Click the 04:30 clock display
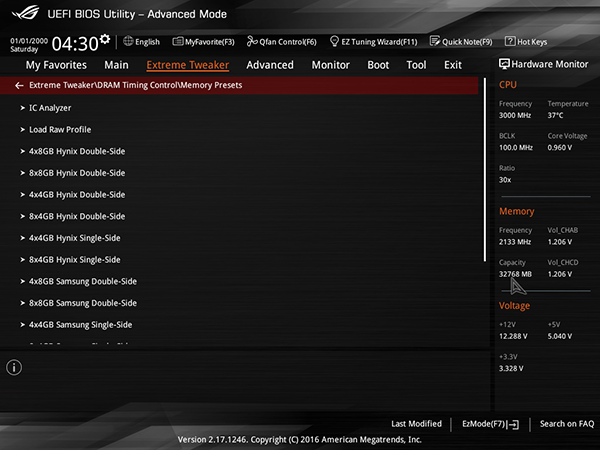Viewport: 600px width, 450px height. click(x=75, y=44)
